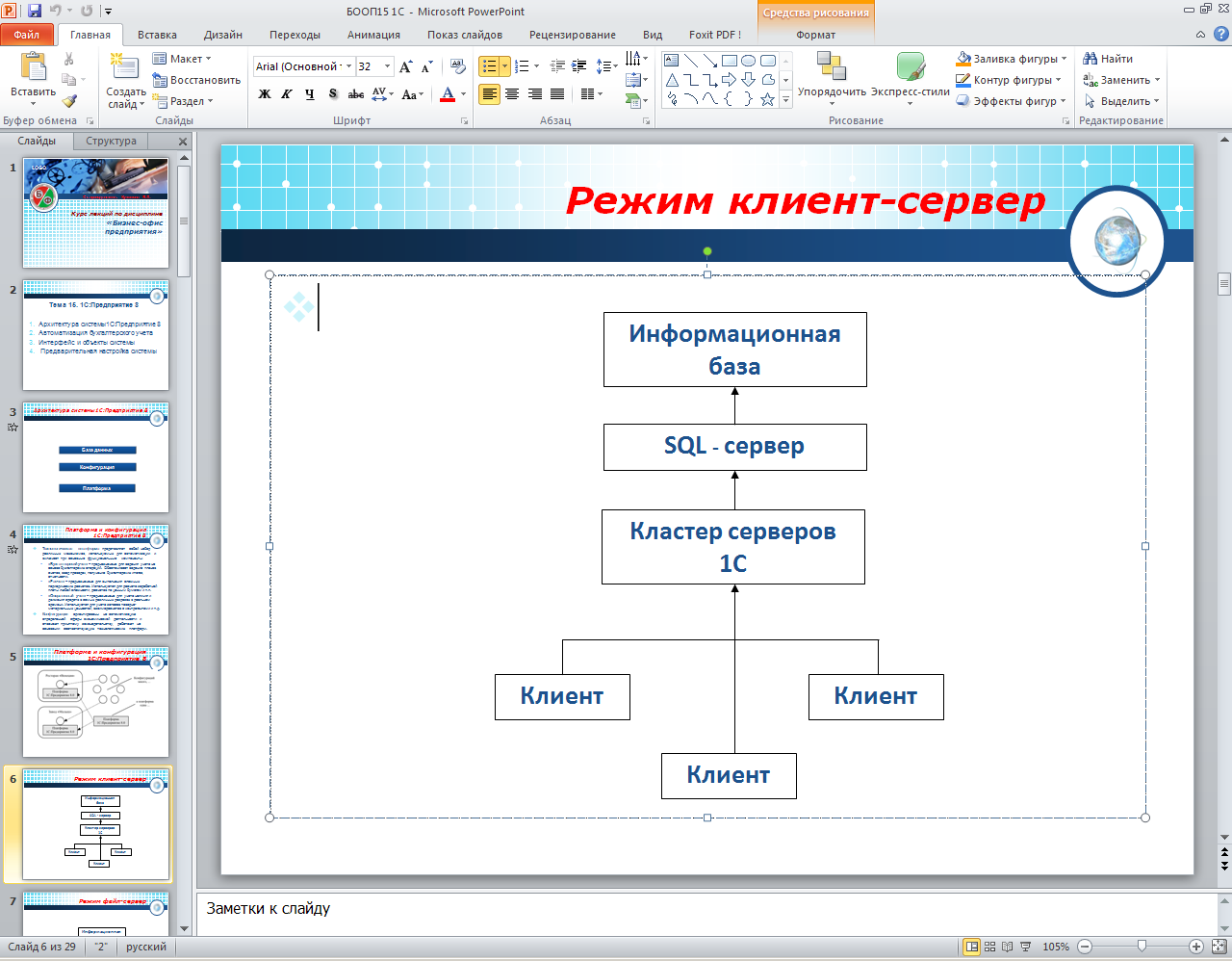
Task: Enable center text alignment
Action: pyautogui.click(x=512, y=94)
